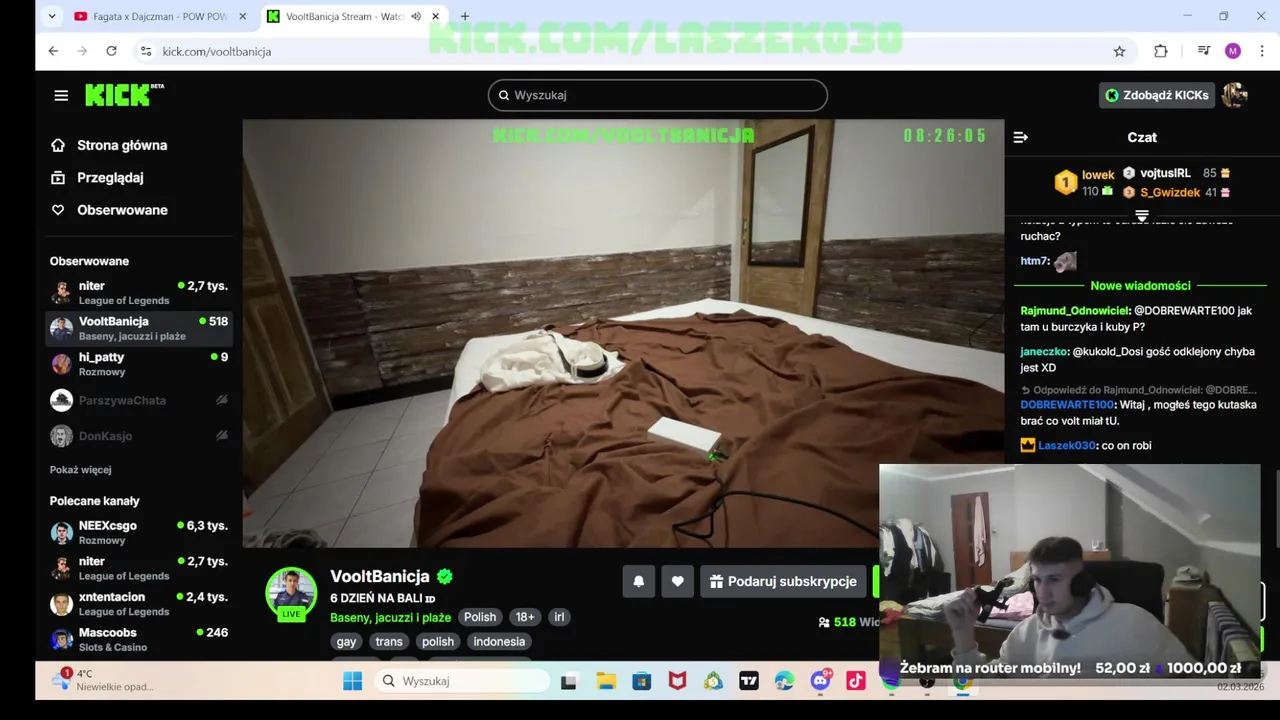Open the offline ParszywaChata channel
This screenshot has height=720, width=1280.
tap(140, 400)
